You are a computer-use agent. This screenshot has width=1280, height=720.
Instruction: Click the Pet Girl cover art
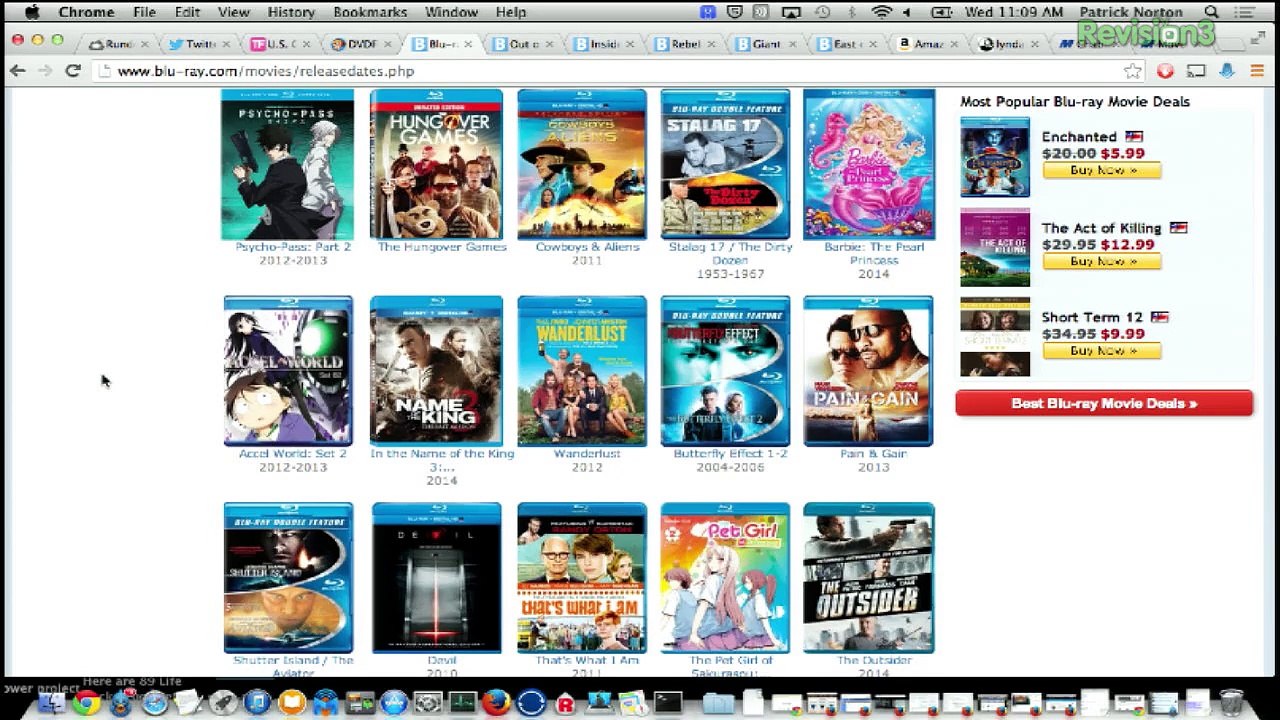coord(725,578)
